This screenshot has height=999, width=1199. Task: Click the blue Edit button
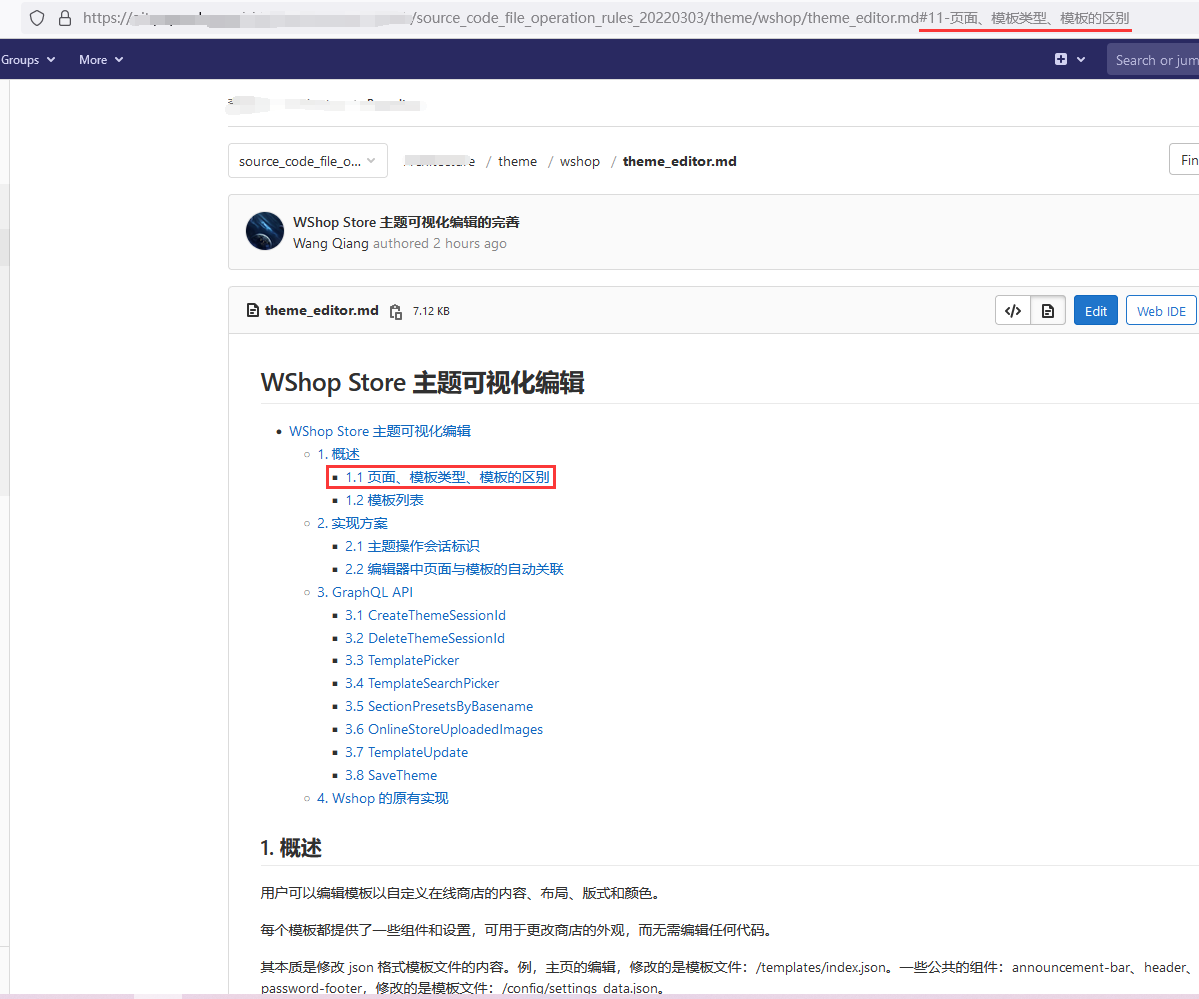coord(1095,311)
